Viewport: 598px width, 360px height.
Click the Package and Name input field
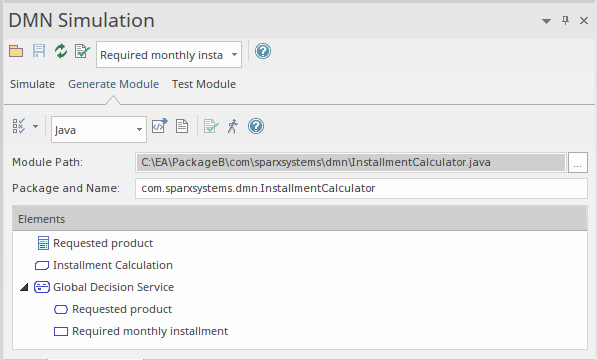(x=361, y=188)
